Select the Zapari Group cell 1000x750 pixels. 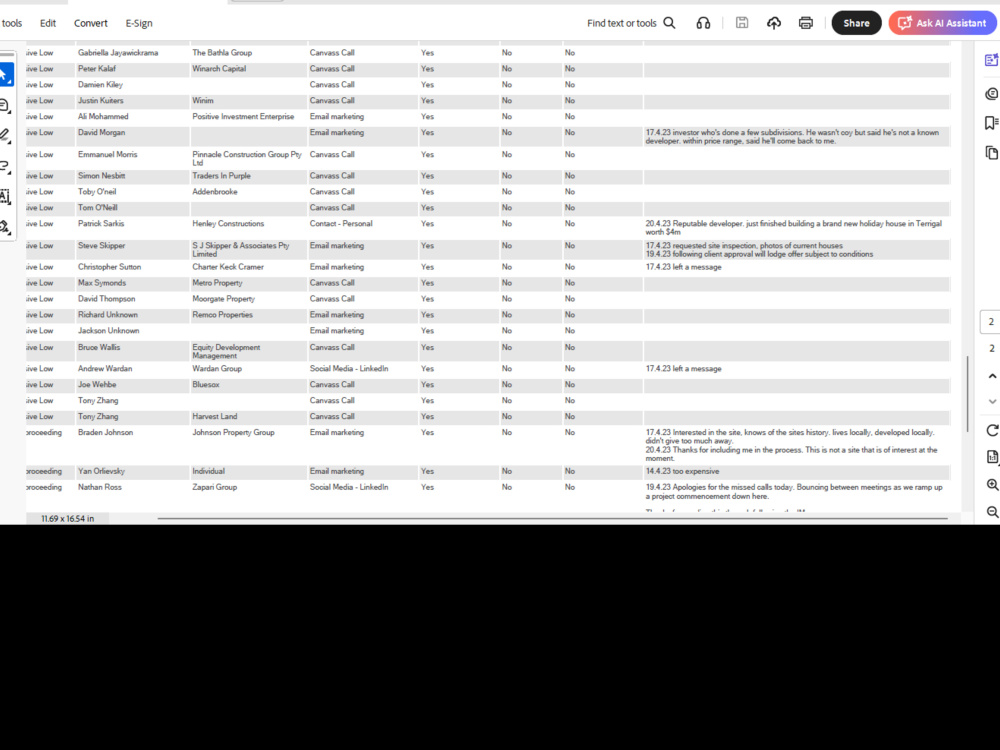214,487
